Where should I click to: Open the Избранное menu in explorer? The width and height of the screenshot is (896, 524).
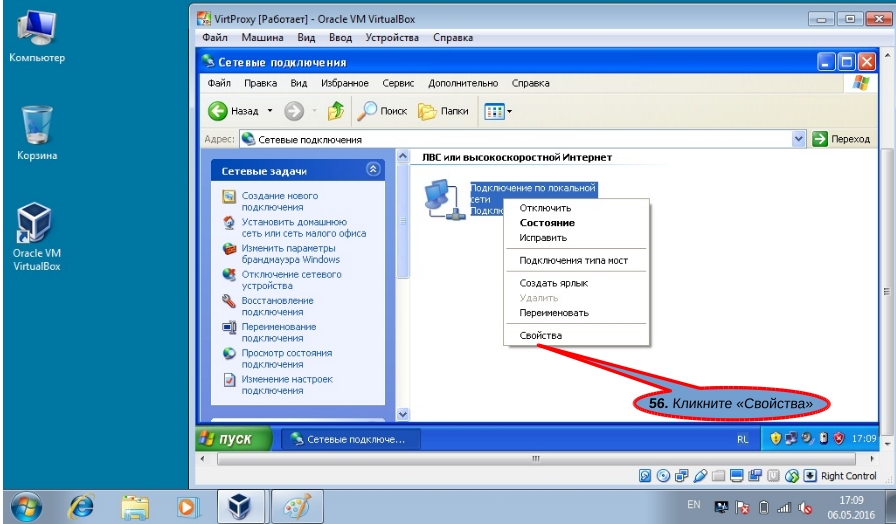345,83
